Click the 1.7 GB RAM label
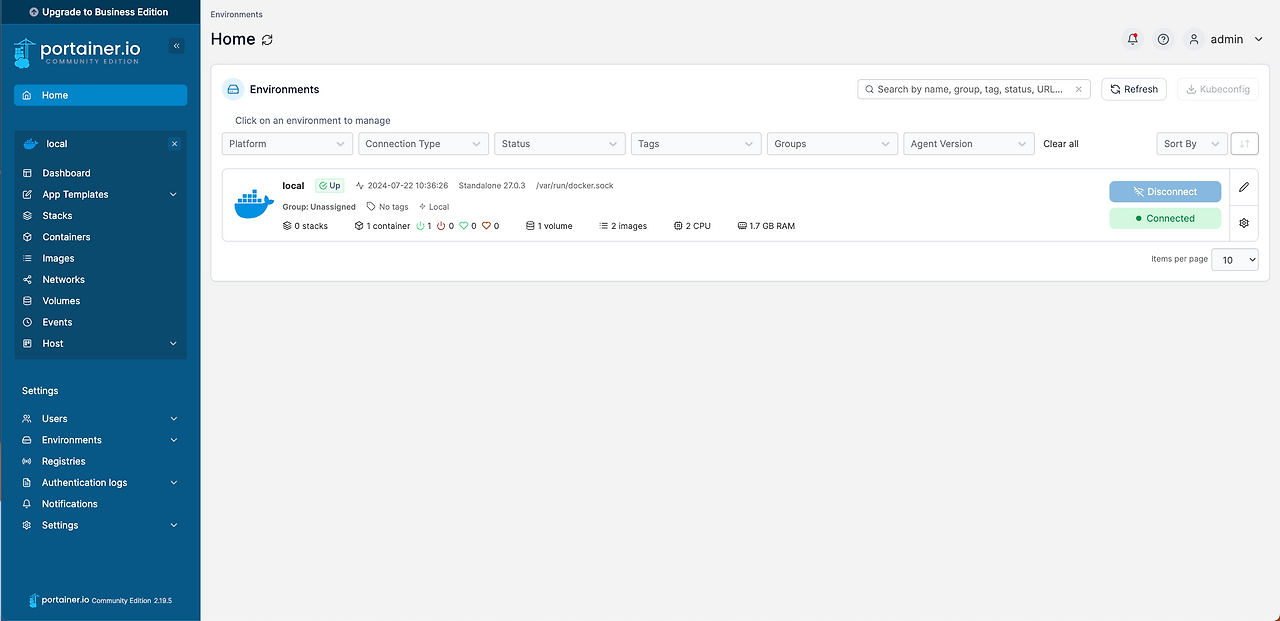 [766, 226]
